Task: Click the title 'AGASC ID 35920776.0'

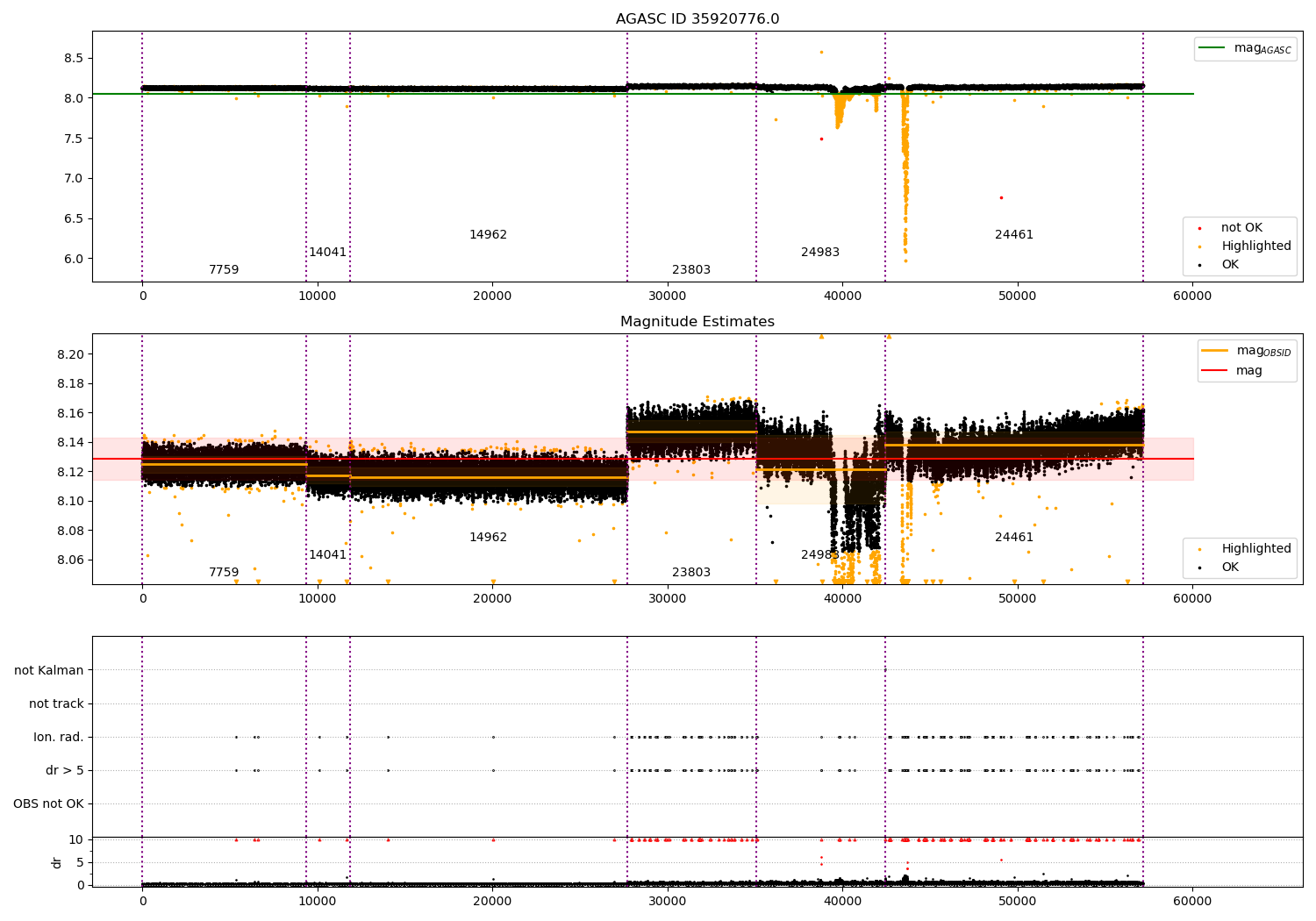Action: pyautogui.click(x=697, y=19)
